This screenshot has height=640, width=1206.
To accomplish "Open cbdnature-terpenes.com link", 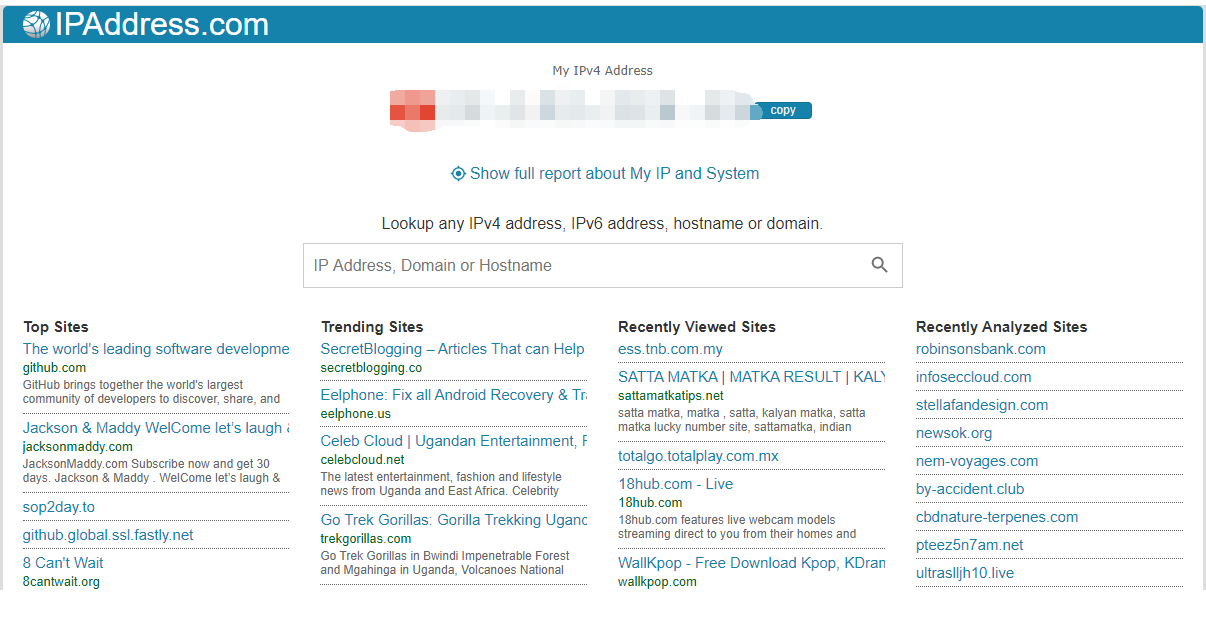I will pos(997,517).
